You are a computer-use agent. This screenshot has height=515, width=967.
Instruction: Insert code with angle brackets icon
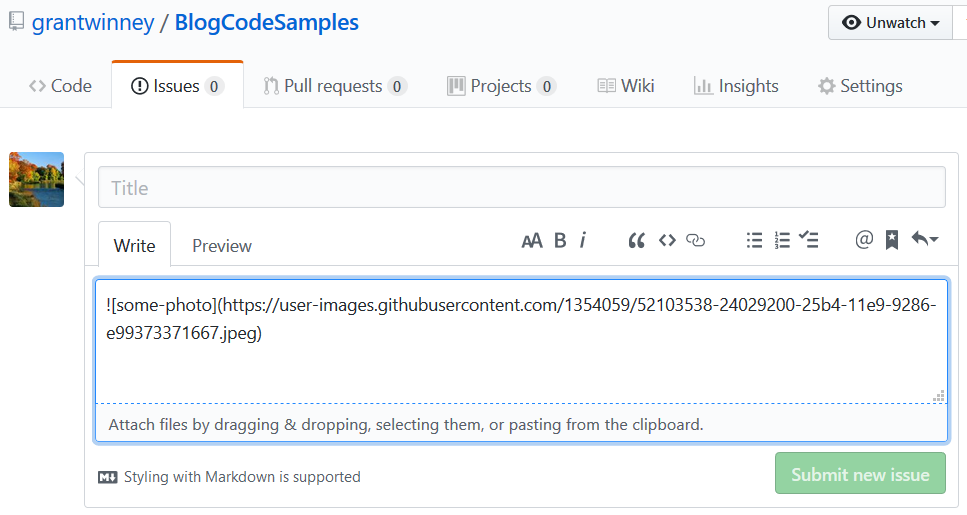(667, 240)
